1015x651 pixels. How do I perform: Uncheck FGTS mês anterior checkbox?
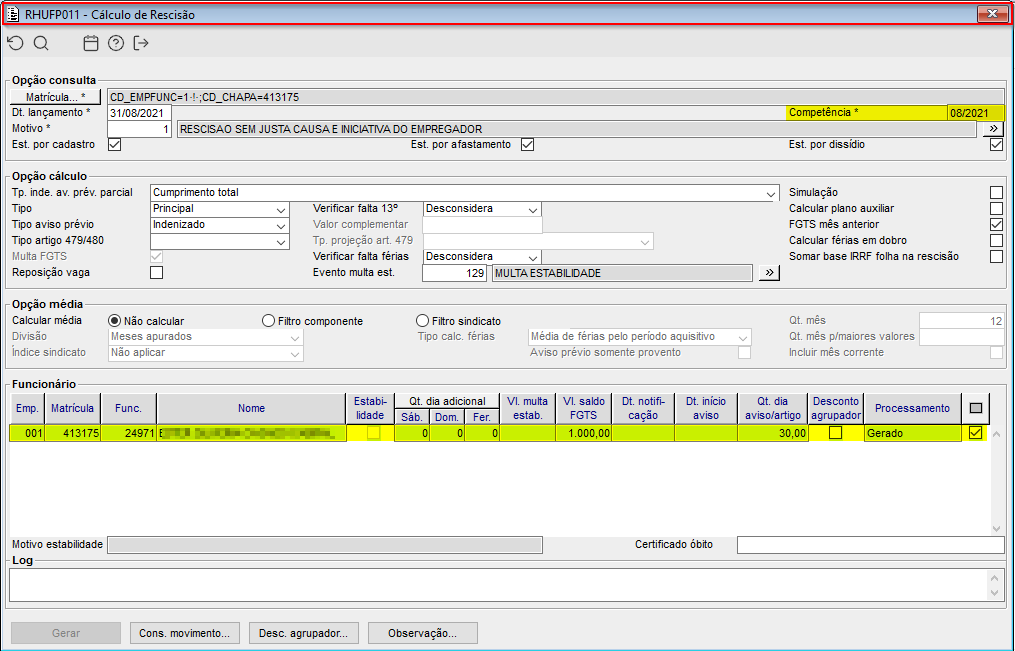996,225
